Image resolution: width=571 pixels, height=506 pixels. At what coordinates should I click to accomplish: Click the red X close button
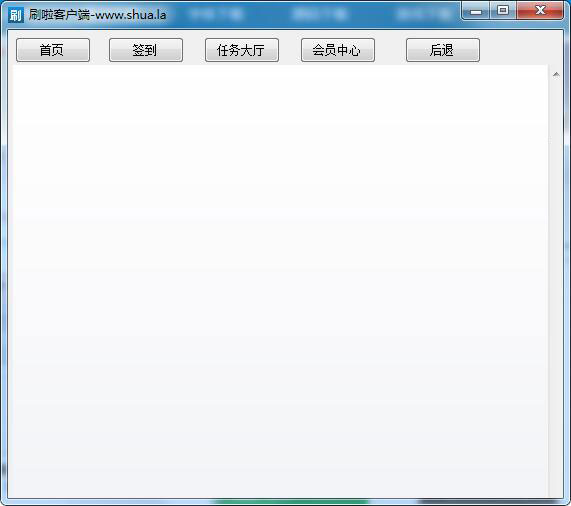click(540, 11)
